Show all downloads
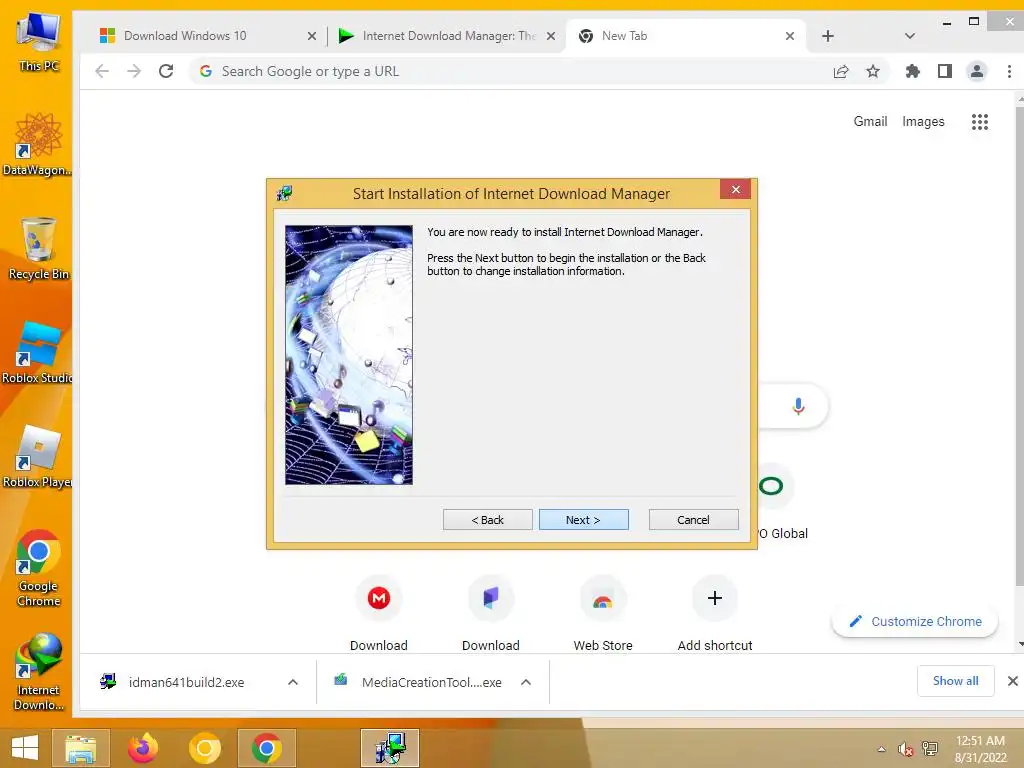 pos(955,681)
